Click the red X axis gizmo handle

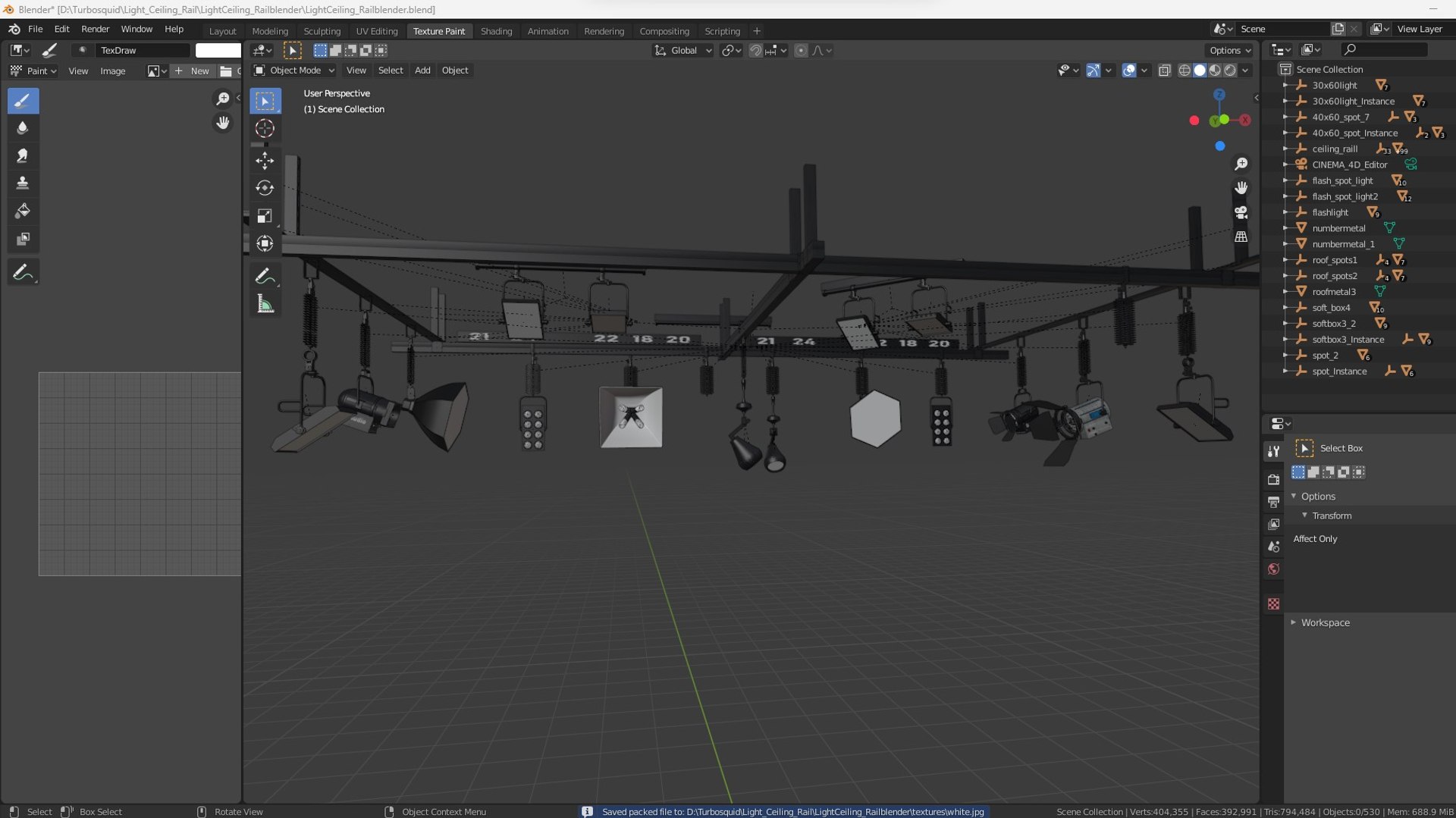pyautogui.click(x=1244, y=120)
